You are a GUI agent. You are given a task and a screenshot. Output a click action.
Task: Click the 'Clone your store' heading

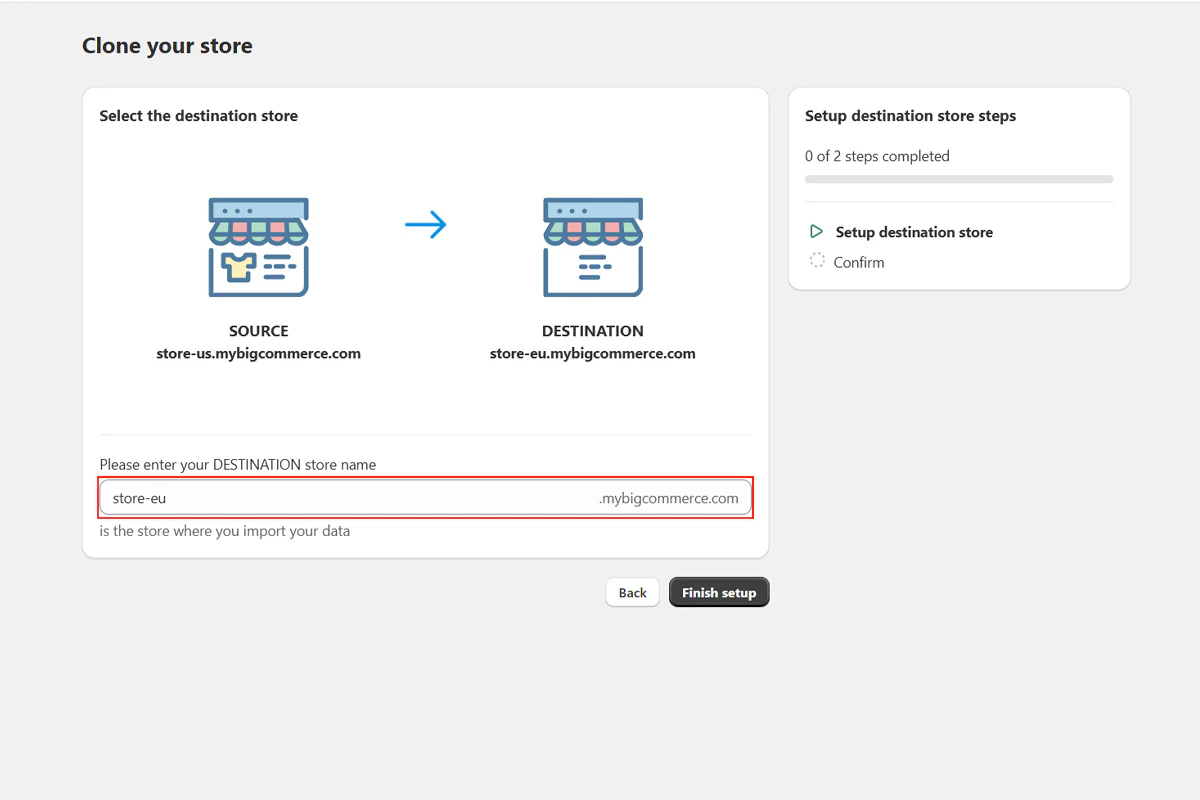click(167, 46)
